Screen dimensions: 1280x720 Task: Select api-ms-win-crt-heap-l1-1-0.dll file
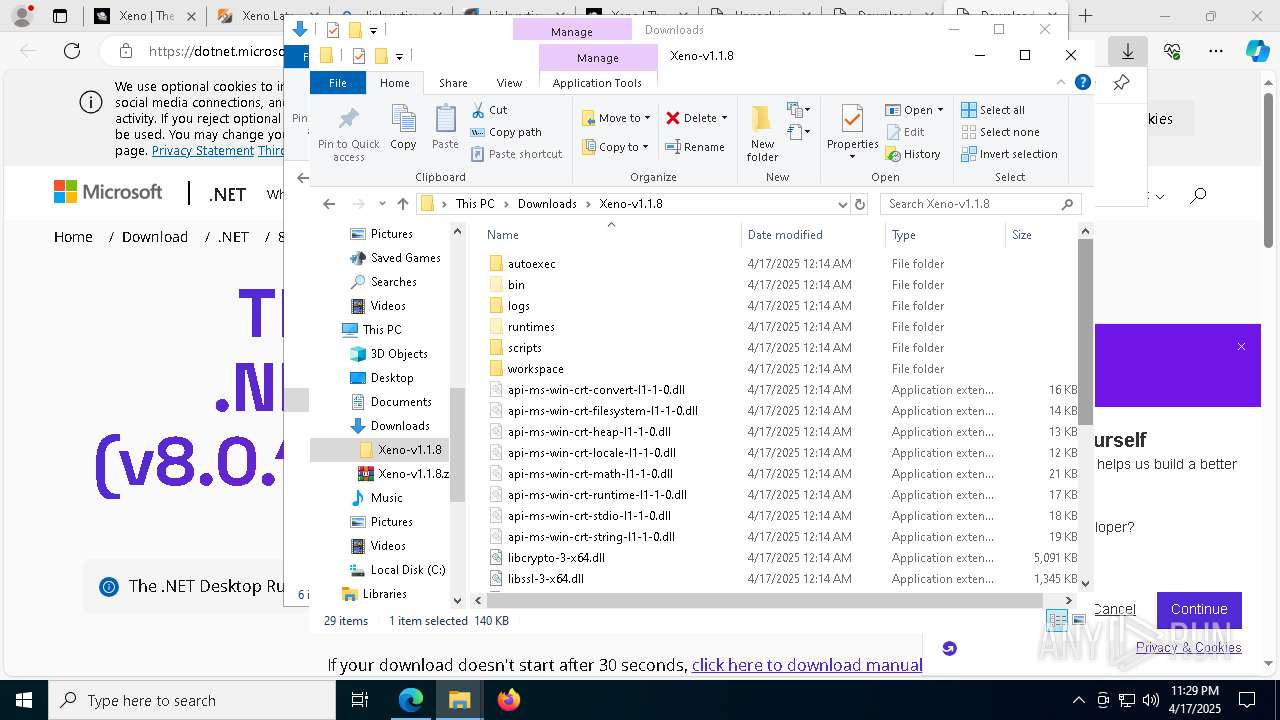(589, 432)
